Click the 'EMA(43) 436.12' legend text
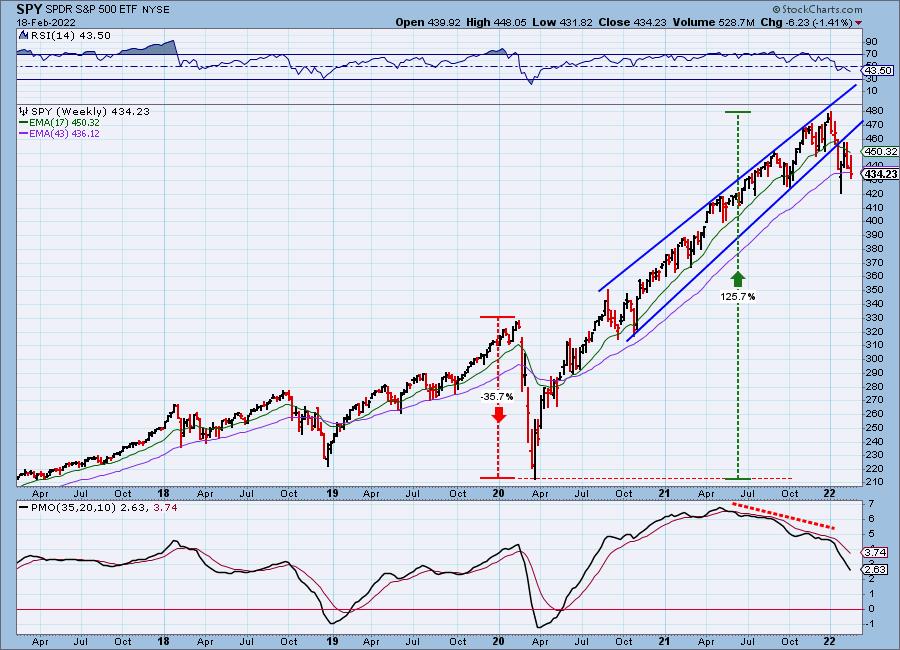Image resolution: width=900 pixels, height=650 pixels. tap(64, 134)
